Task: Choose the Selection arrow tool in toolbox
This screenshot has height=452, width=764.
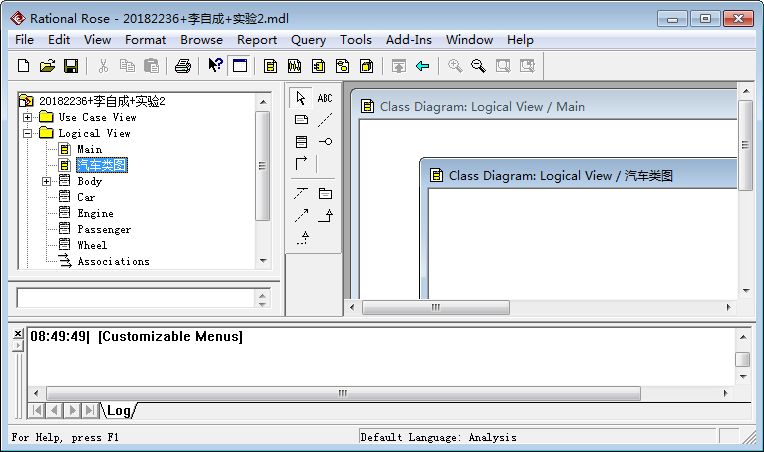Action: point(301,98)
